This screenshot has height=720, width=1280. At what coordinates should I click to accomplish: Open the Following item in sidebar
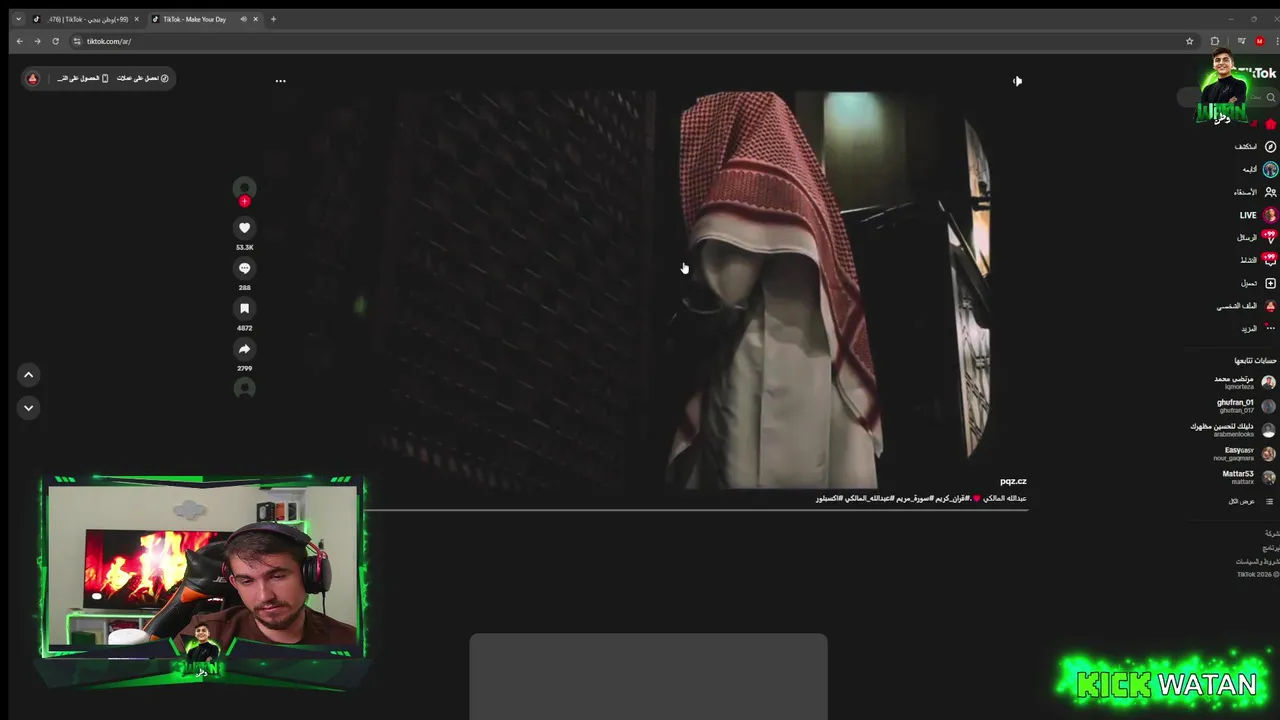(x=1260, y=170)
